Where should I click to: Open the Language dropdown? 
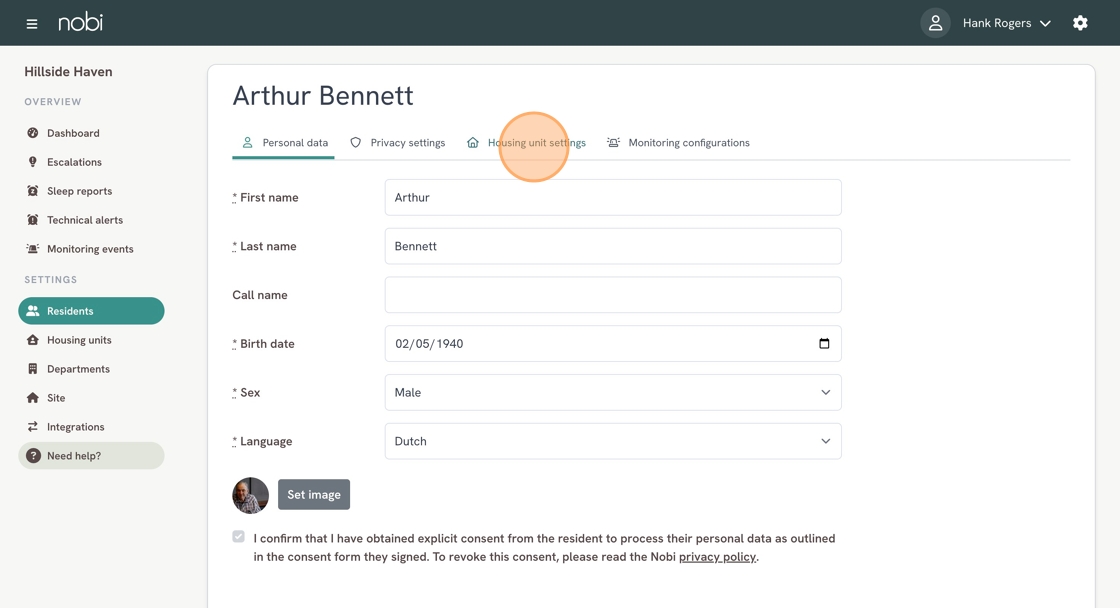(613, 441)
